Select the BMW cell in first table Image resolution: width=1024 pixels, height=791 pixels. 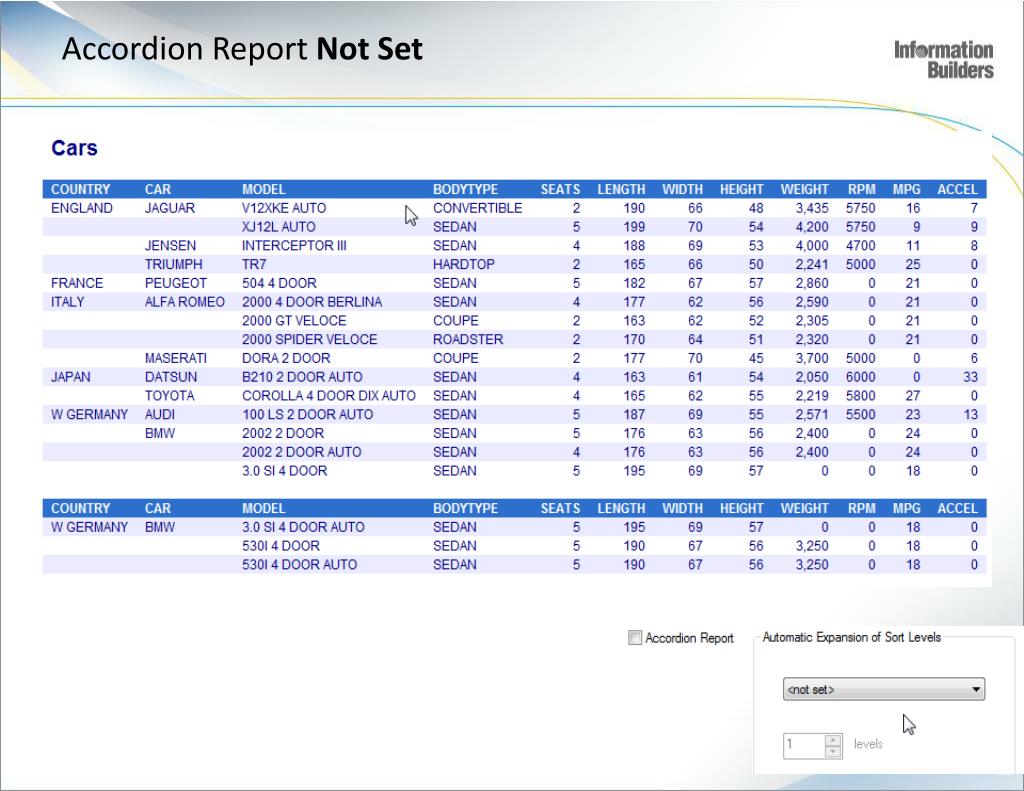(160, 434)
